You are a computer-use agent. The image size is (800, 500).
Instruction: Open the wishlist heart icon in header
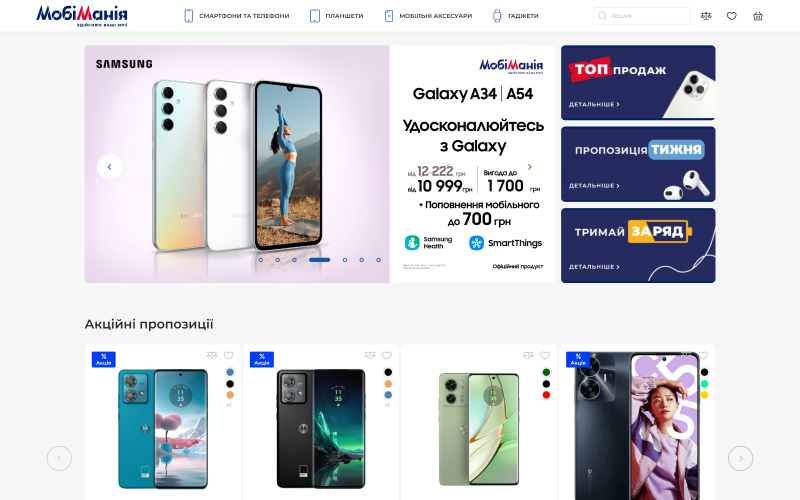(x=732, y=16)
